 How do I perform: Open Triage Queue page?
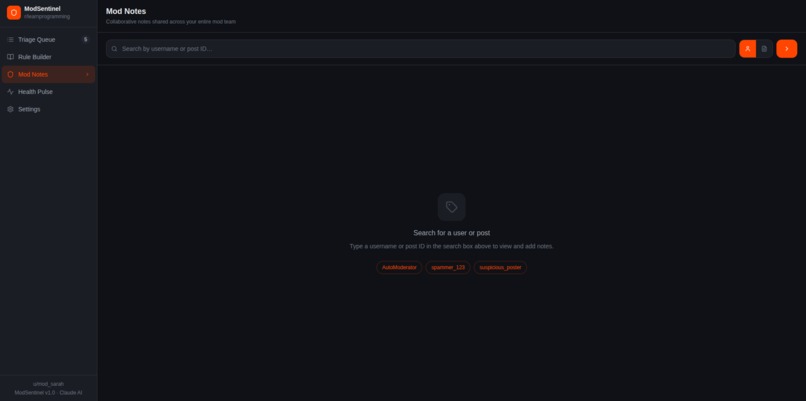click(x=48, y=40)
